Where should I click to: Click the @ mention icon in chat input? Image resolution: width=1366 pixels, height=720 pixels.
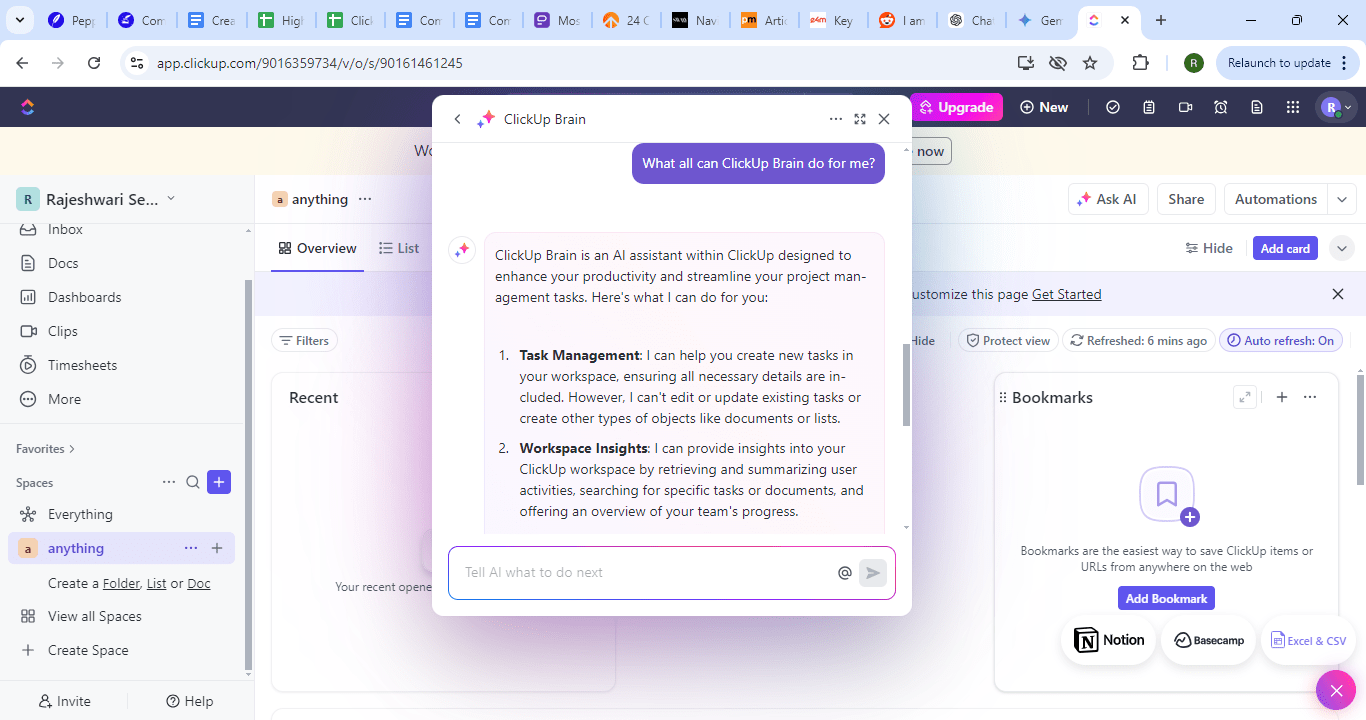tap(845, 573)
